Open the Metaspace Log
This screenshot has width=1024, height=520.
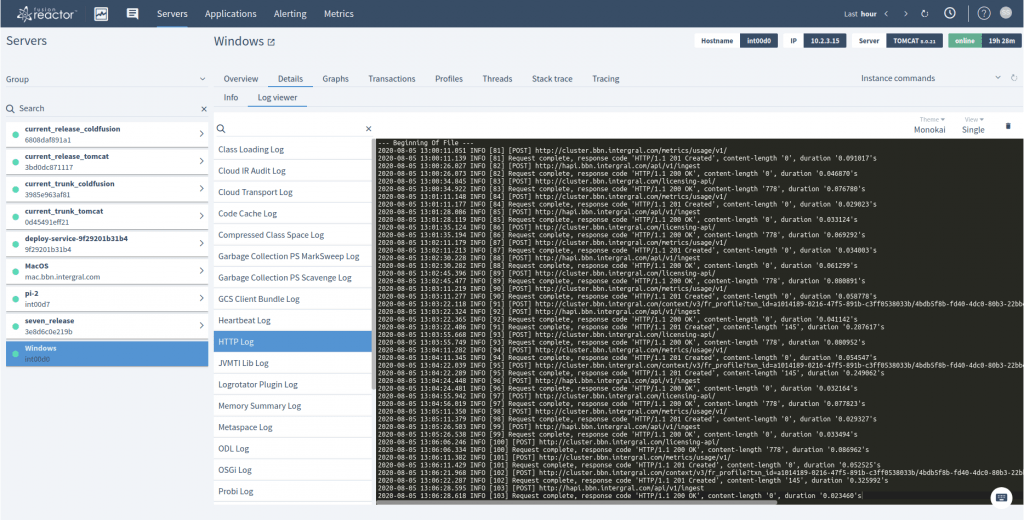coord(293,427)
